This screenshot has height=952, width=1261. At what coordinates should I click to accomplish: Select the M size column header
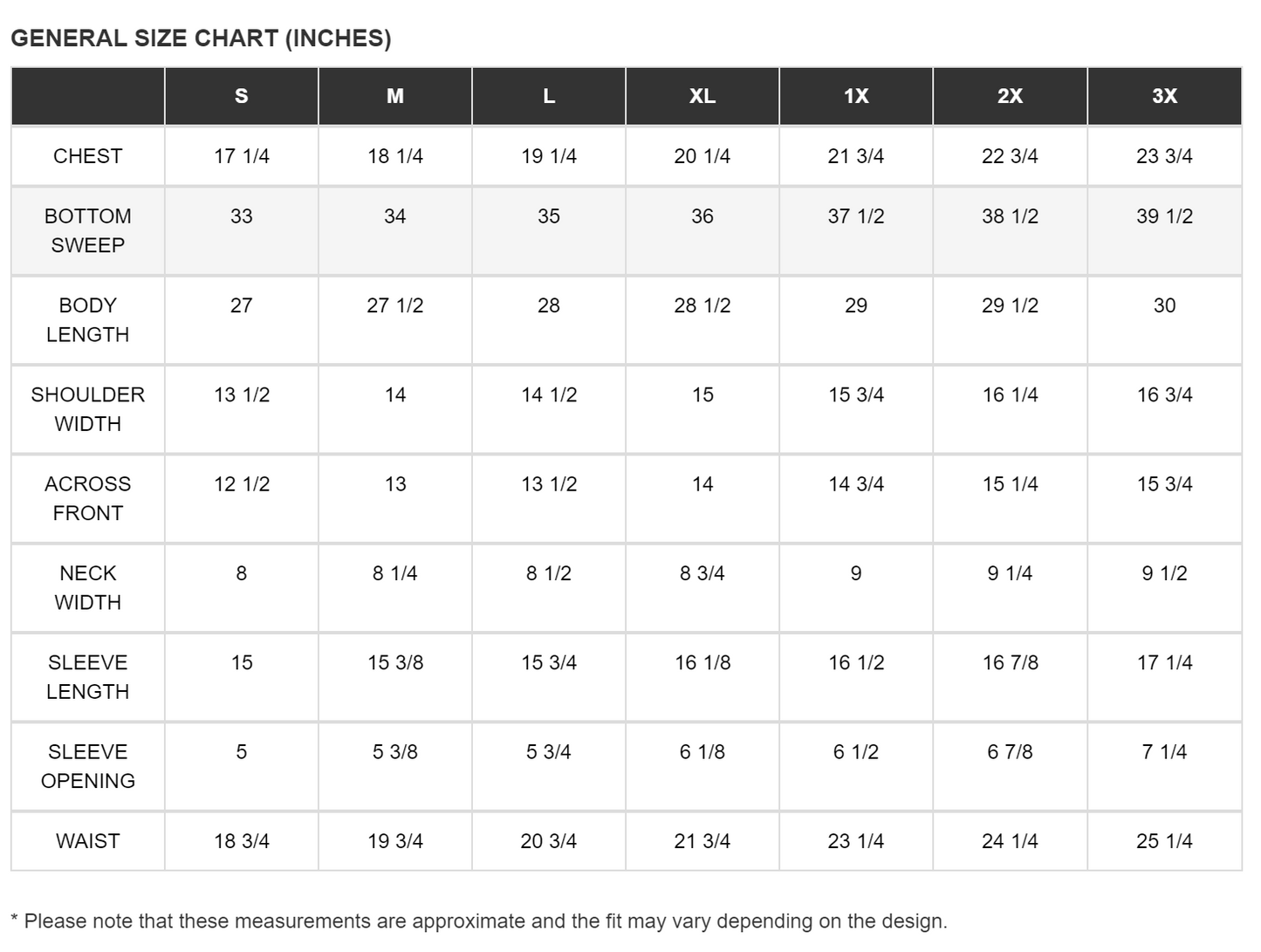pos(395,96)
